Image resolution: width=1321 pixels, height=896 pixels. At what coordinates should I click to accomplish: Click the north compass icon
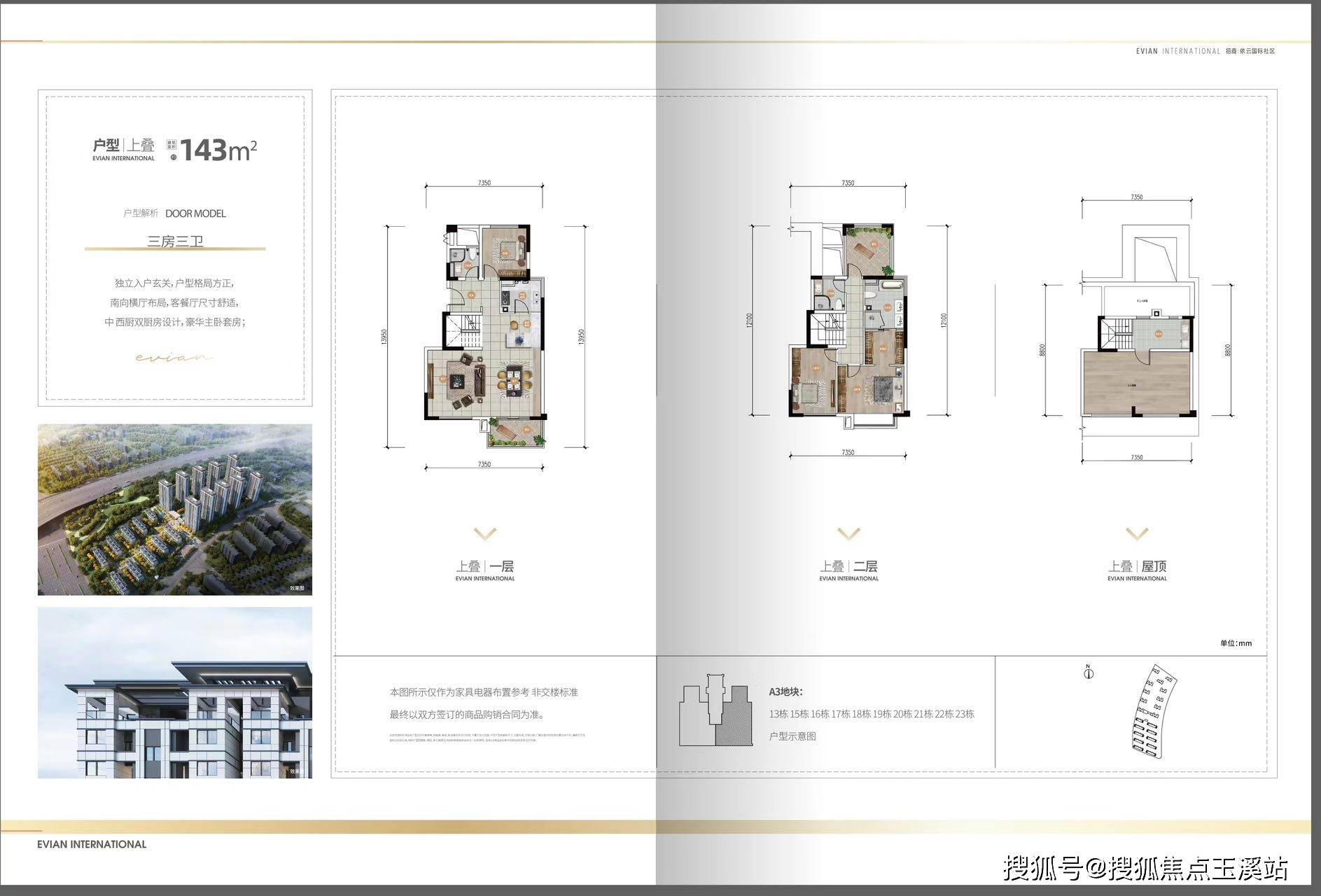point(1088,673)
